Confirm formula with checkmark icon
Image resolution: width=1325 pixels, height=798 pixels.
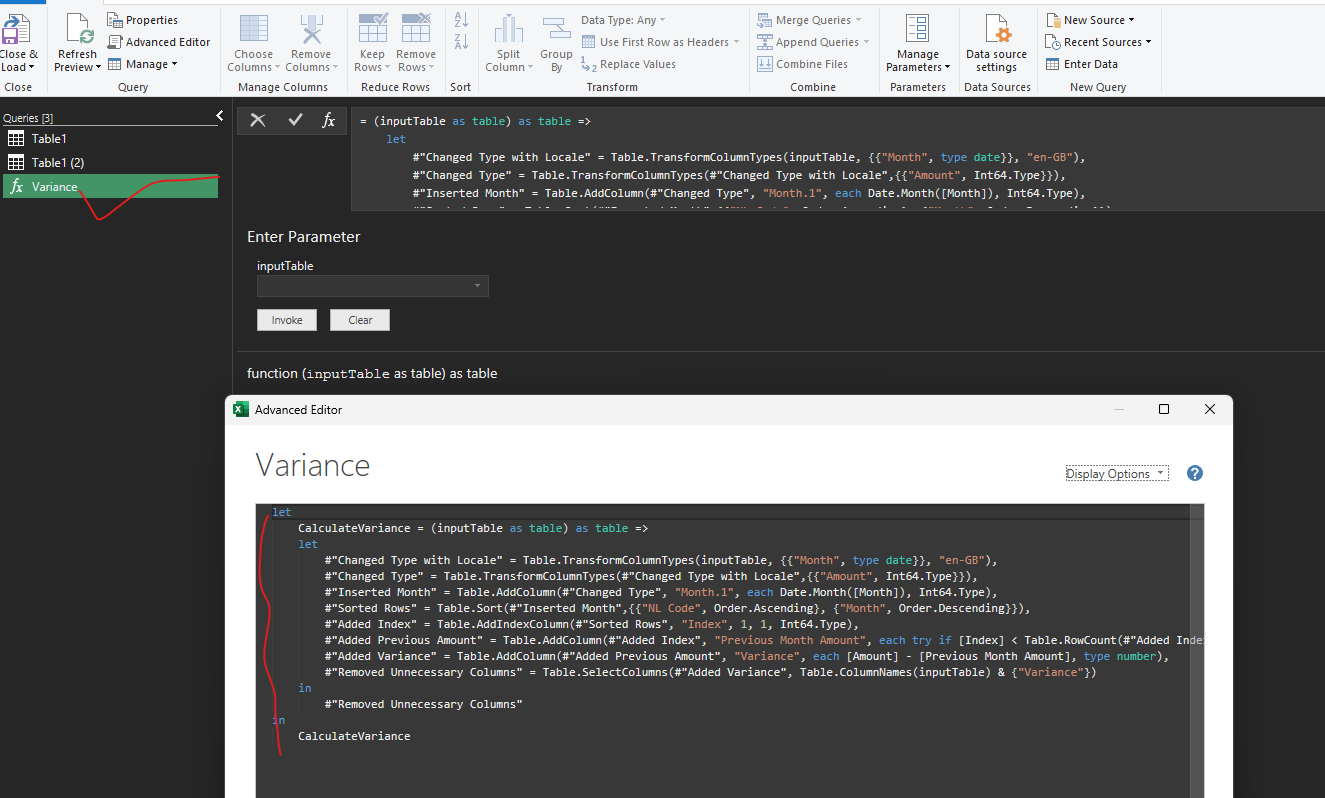click(295, 121)
